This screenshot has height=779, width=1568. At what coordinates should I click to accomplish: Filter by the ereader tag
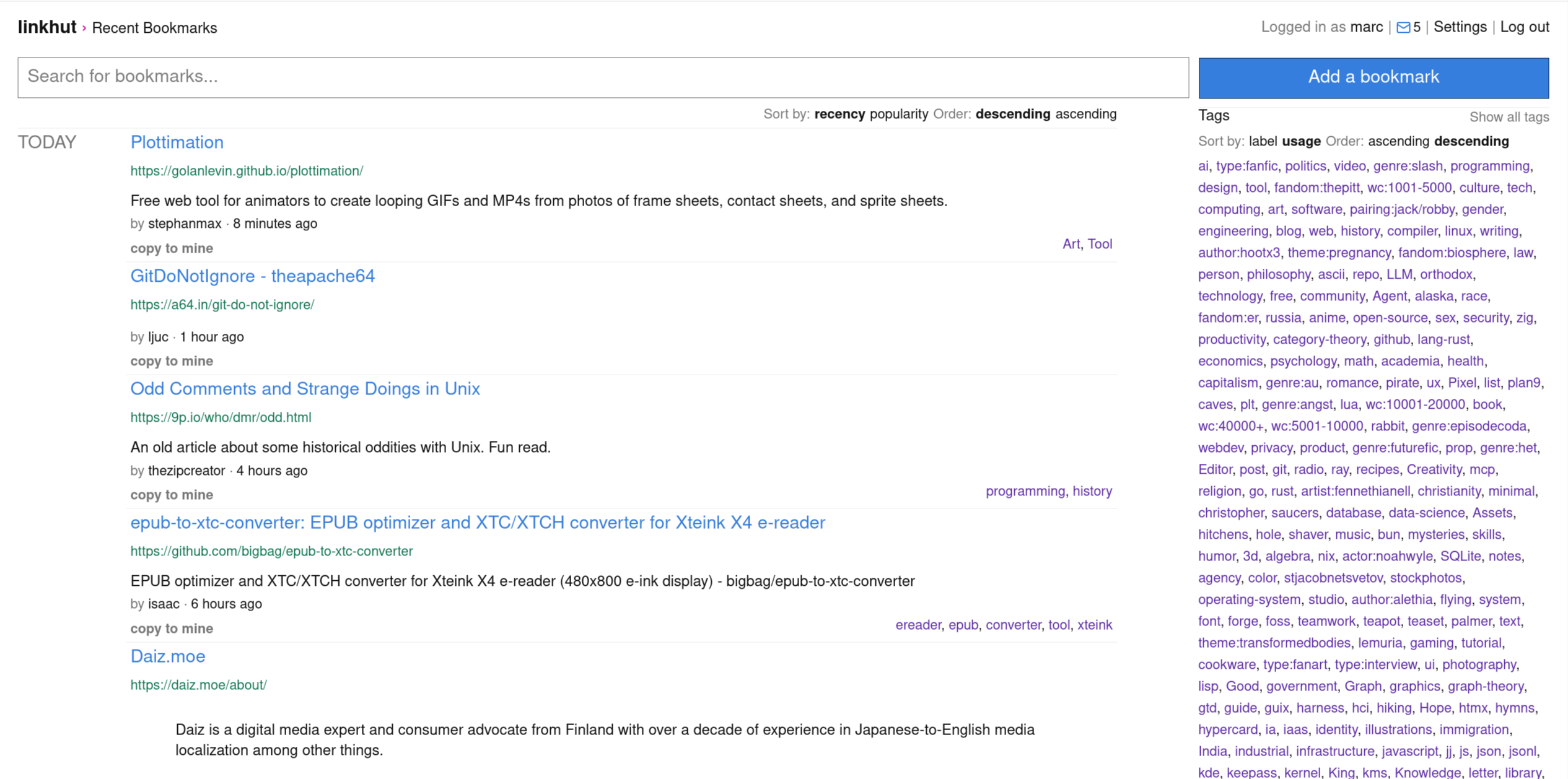918,625
